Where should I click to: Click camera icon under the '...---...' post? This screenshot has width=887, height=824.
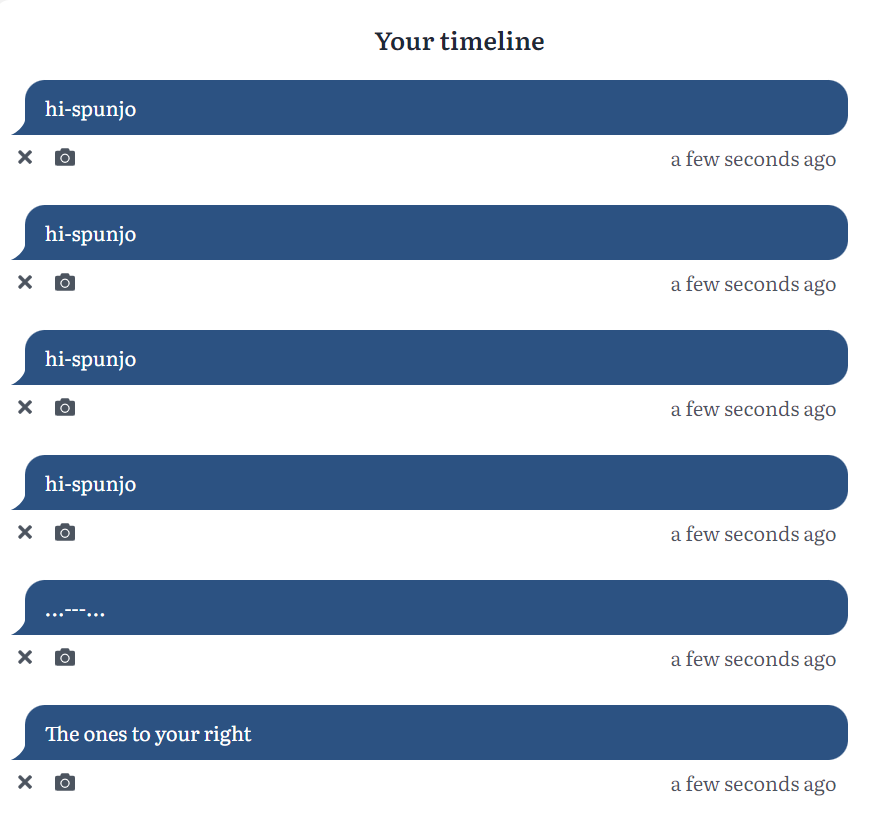[65, 657]
